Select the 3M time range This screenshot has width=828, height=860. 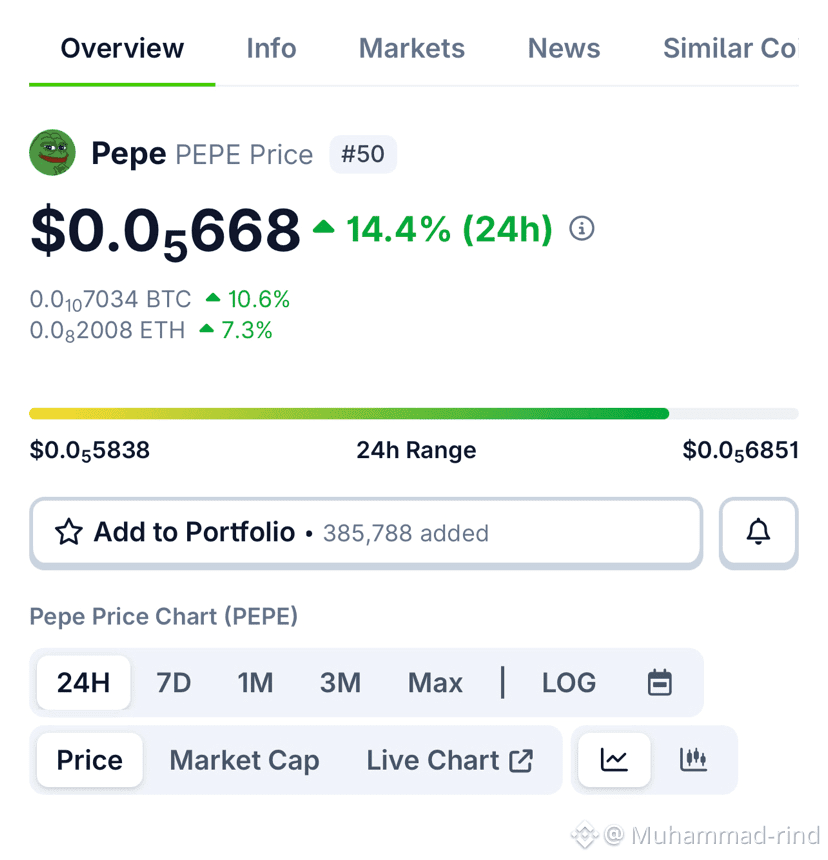(x=340, y=683)
